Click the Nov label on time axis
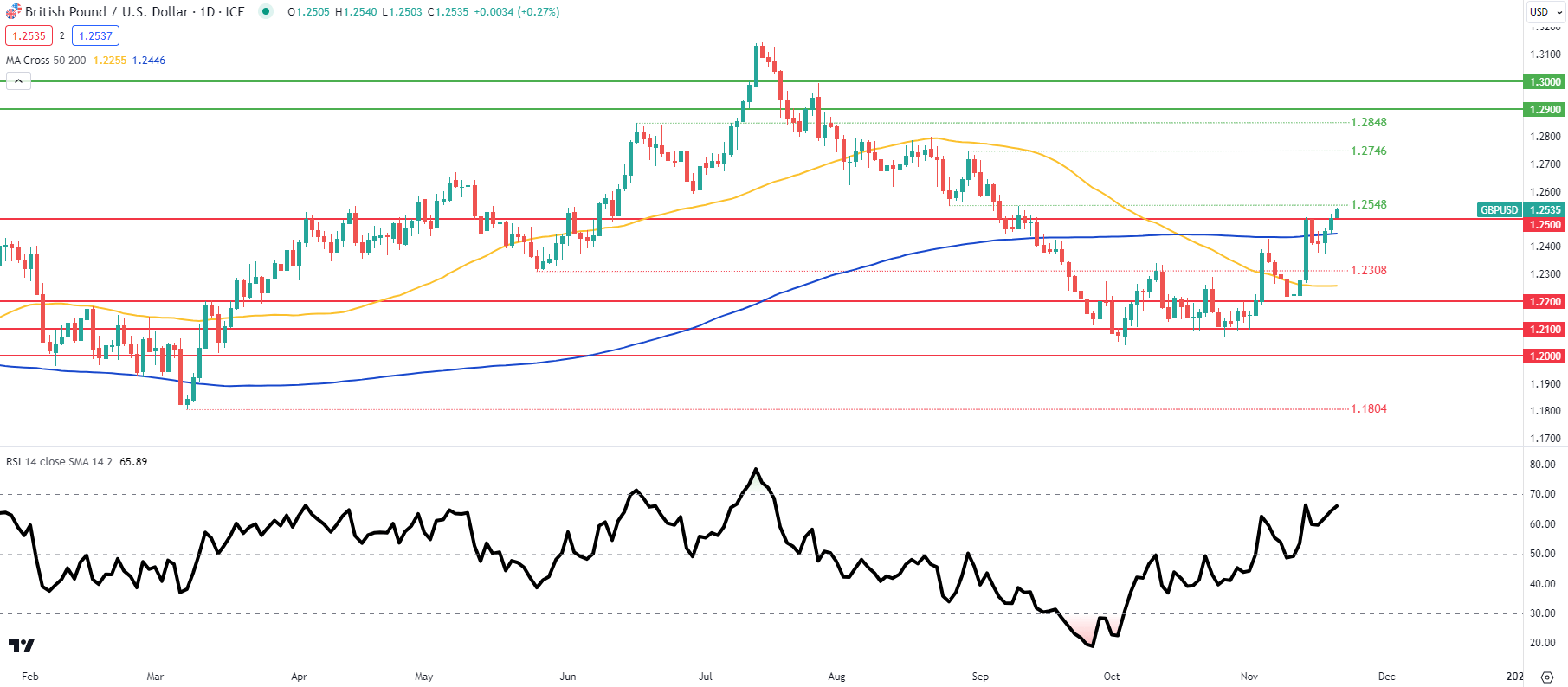Image resolution: width=1568 pixels, height=687 pixels. click(1249, 677)
